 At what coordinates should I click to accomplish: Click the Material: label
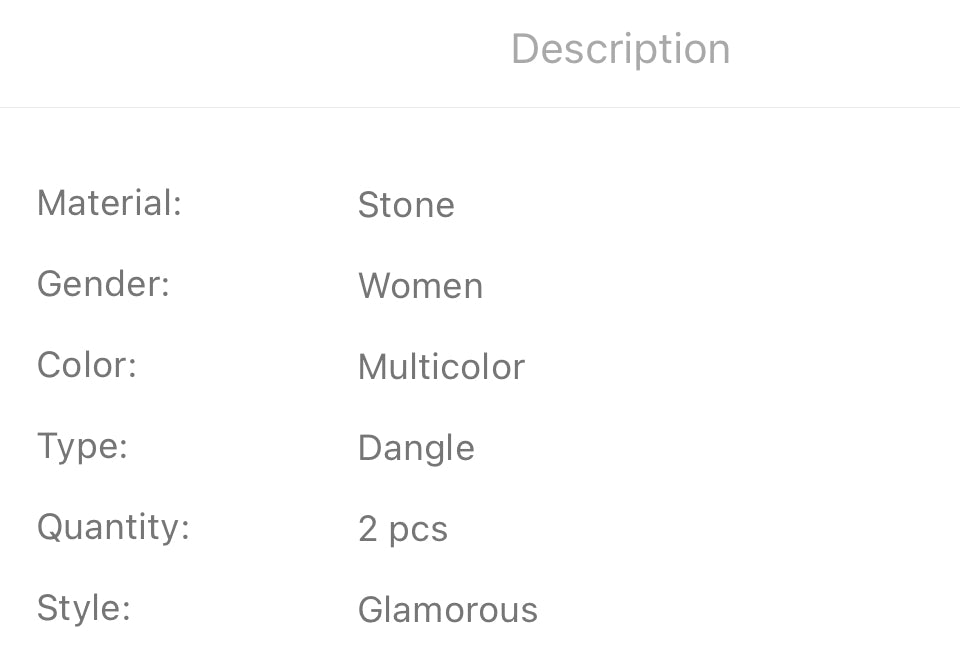[x=110, y=203]
